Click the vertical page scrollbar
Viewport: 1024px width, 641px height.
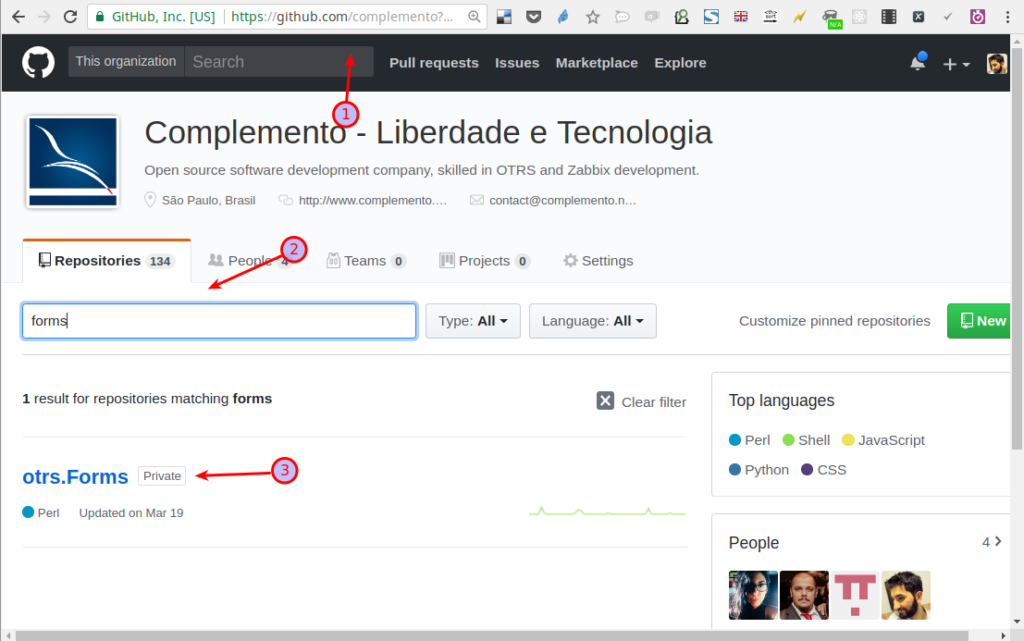point(1017,248)
